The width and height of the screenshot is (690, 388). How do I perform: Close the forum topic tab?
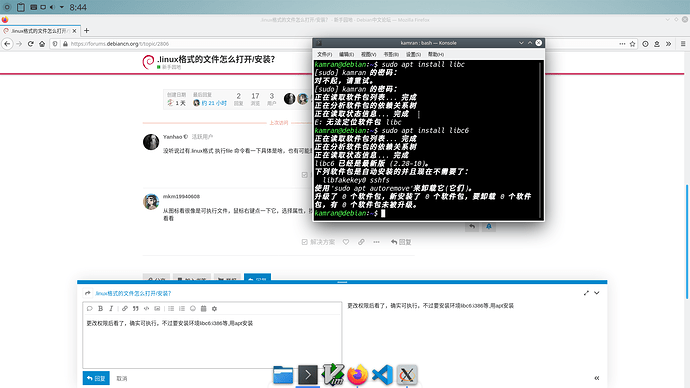tap(74, 31)
